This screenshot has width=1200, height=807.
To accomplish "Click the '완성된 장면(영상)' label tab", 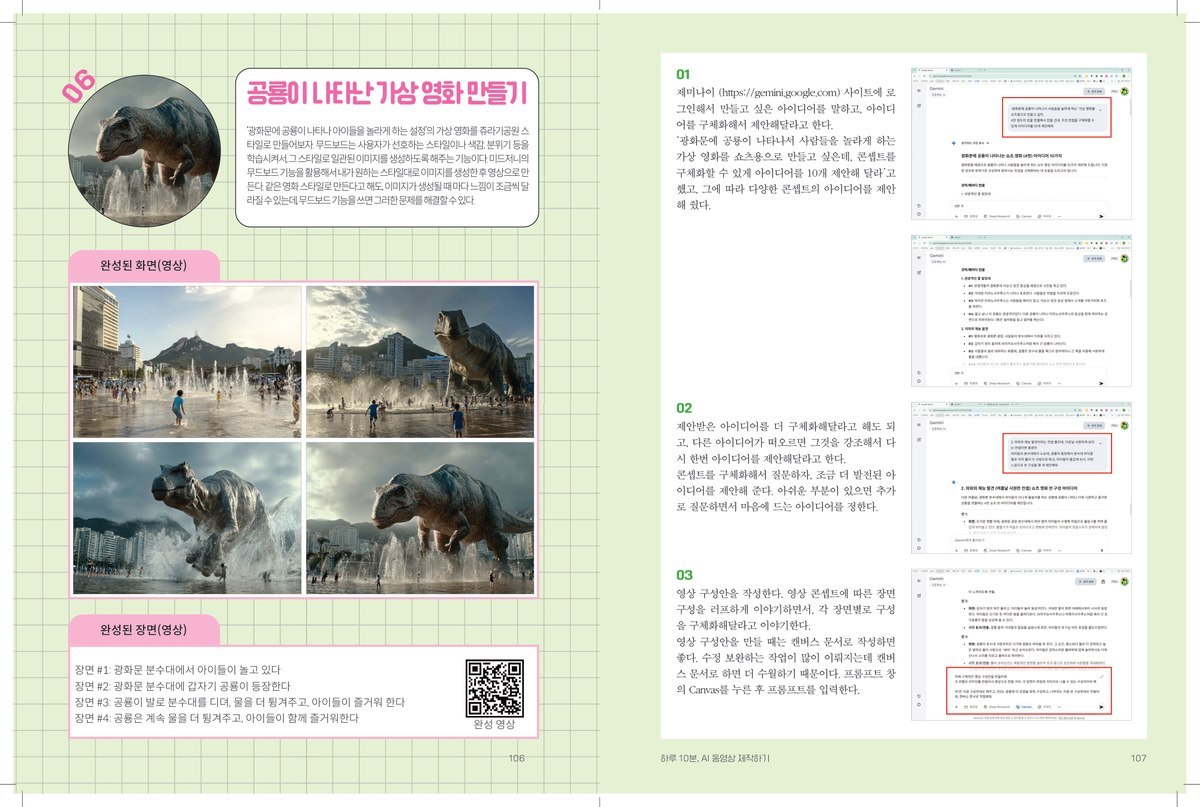I will (x=144, y=632).
